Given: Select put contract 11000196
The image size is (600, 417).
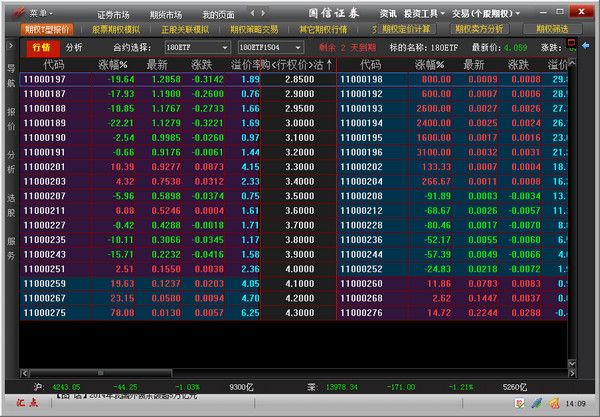Looking at the screenshot, I should tap(361, 153).
